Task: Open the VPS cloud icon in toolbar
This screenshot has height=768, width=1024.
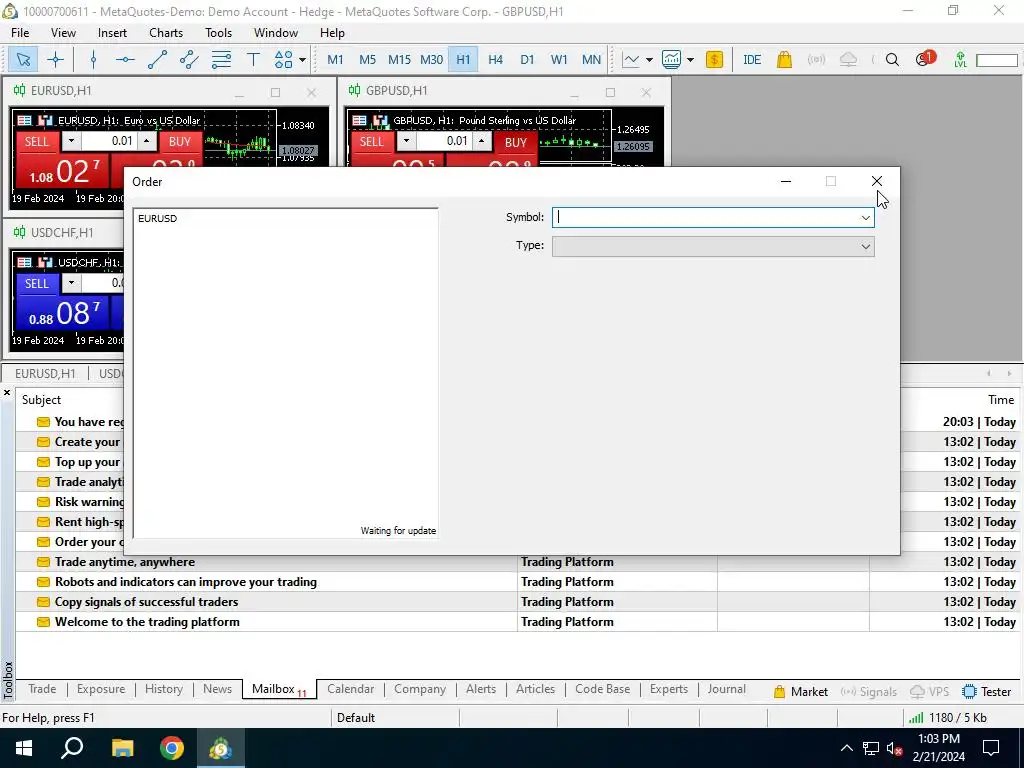Action: (848, 59)
